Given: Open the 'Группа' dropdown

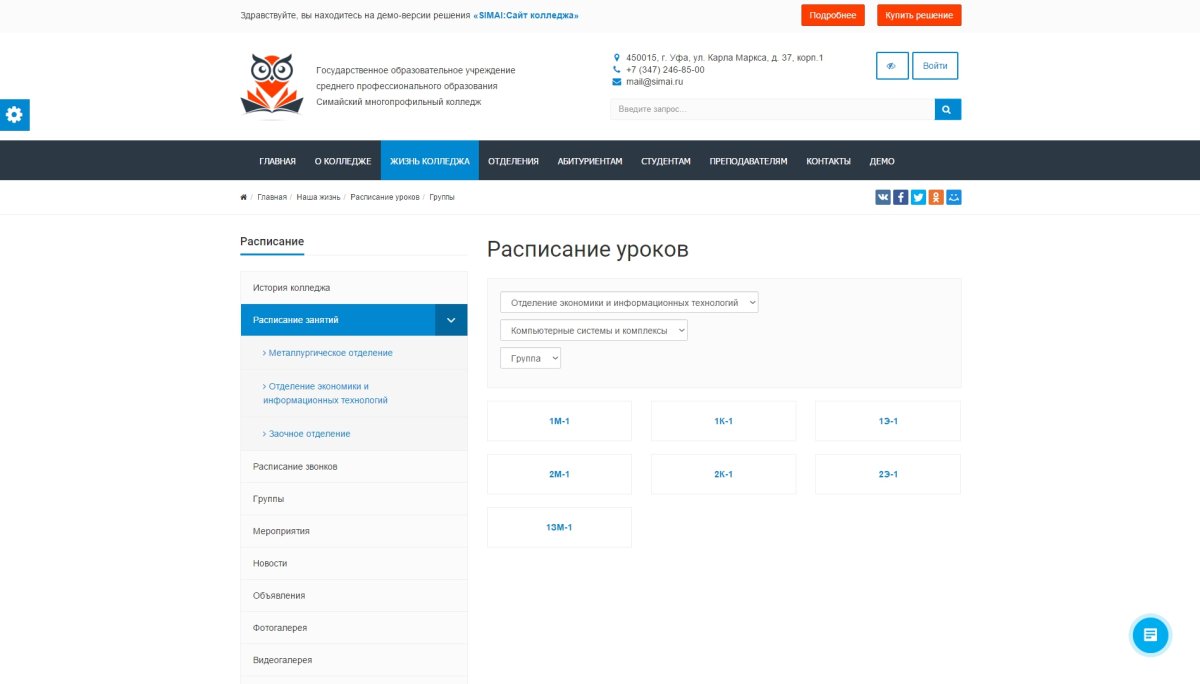Looking at the screenshot, I should pyautogui.click(x=530, y=357).
